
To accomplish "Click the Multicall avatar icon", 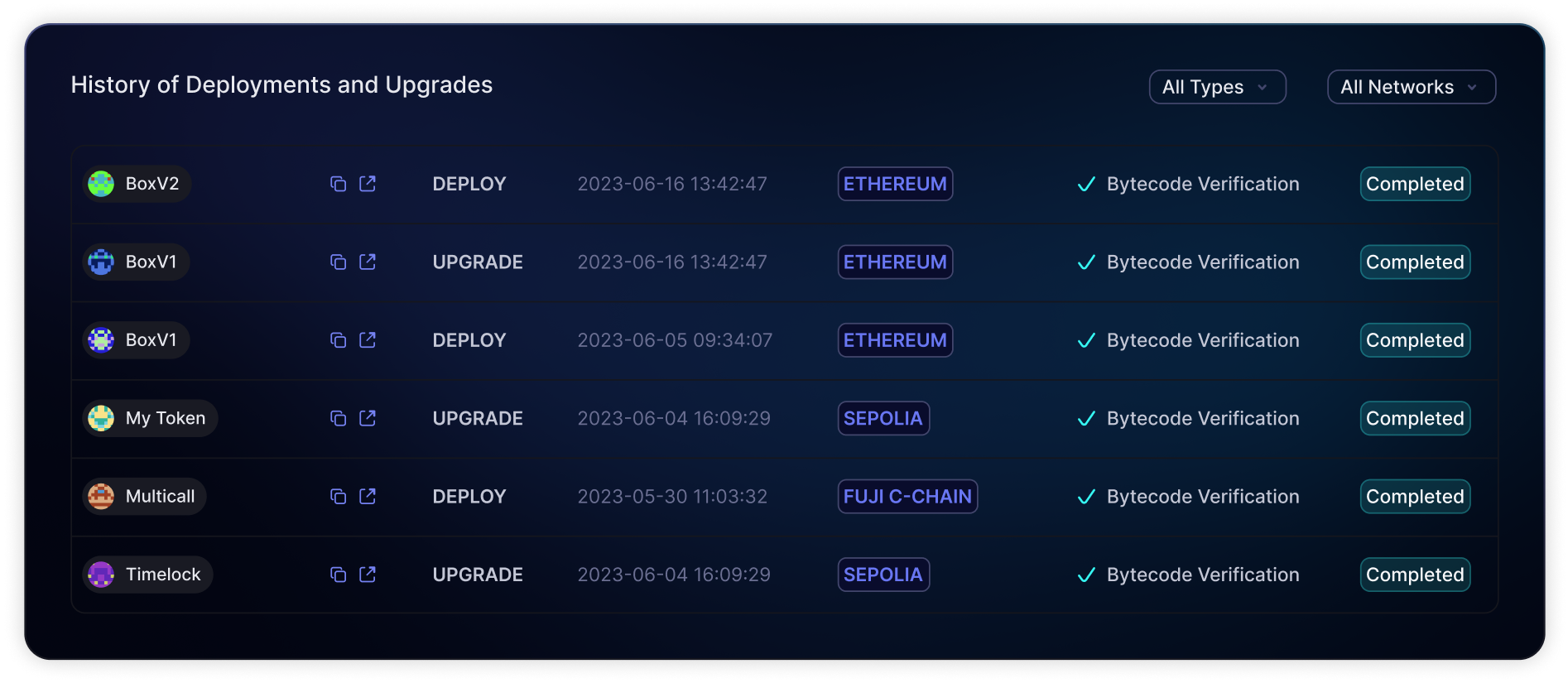I will pyautogui.click(x=101, y=497).
